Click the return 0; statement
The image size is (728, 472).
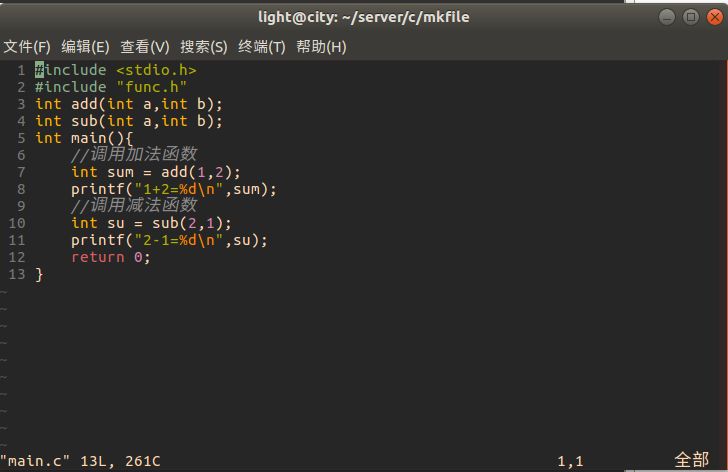tap(110, 257)
